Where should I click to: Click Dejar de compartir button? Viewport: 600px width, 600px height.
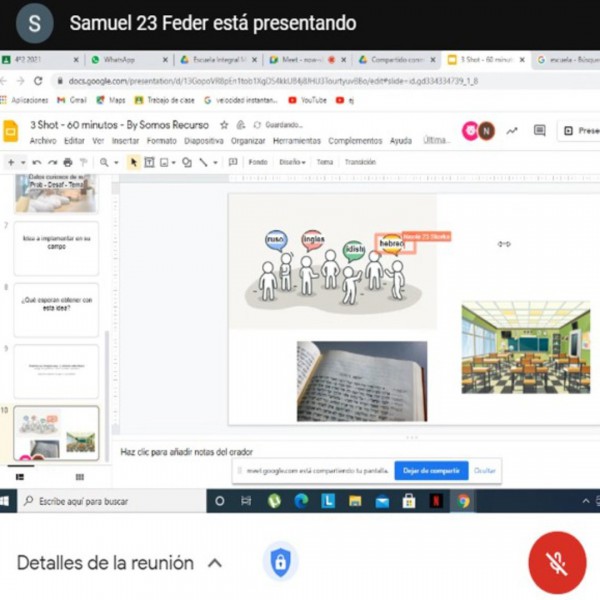point(431,471)
